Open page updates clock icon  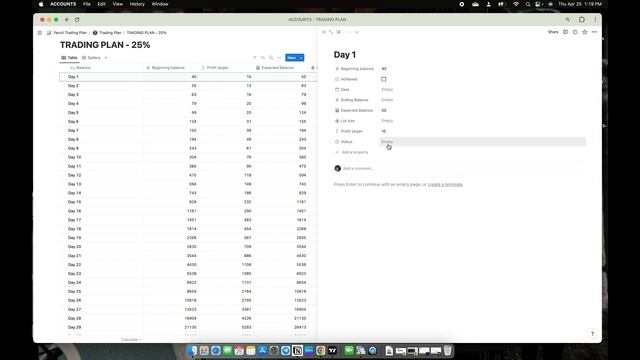[575, 32]
